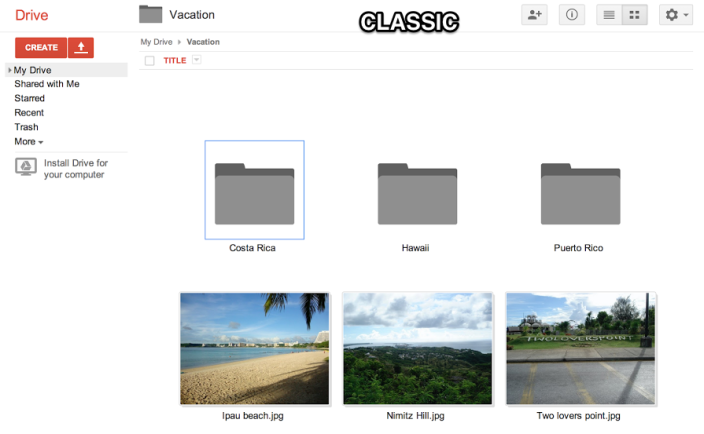Open the settings gear menu
704x434 pixels.
coord(676,15)
